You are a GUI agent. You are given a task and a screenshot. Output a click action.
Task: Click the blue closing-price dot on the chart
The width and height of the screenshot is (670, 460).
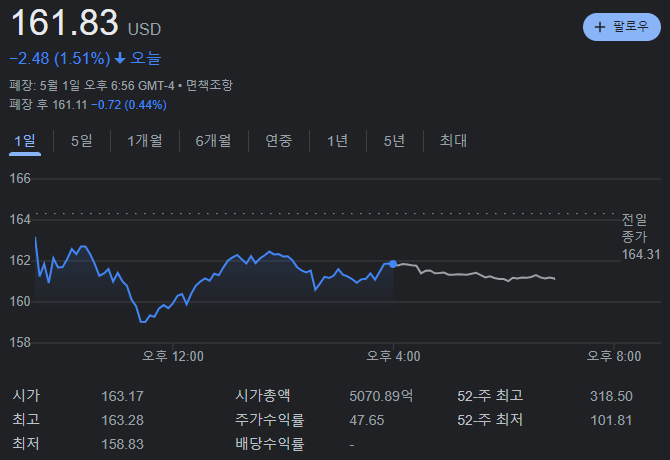pyautogui.click(x=393, y=264)
